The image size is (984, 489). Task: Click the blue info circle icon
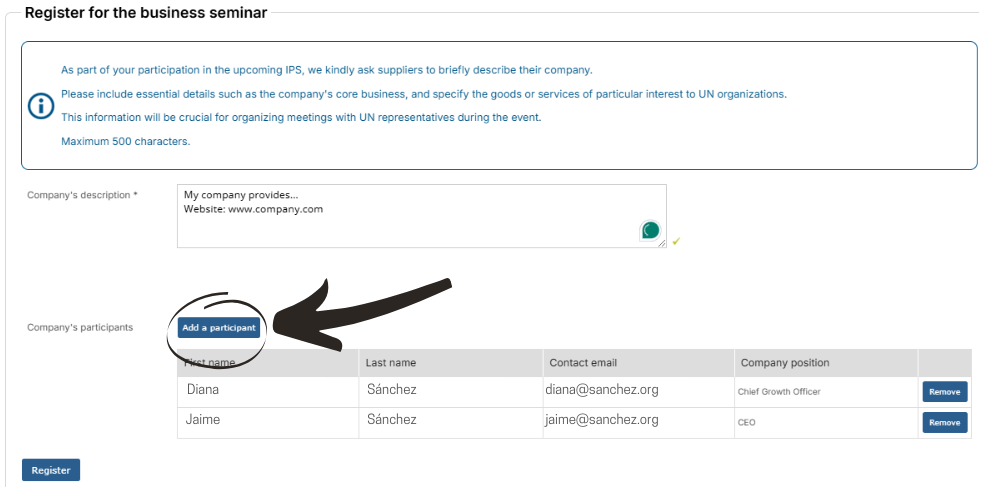[x=41, y=105]
